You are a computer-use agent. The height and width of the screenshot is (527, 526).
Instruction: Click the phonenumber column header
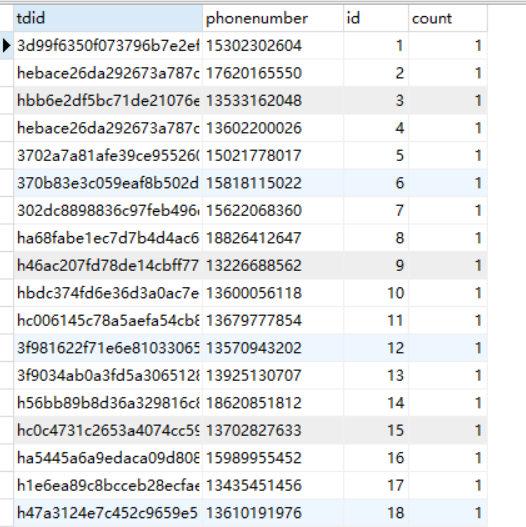pyautogui.click(x=273, y=18)
